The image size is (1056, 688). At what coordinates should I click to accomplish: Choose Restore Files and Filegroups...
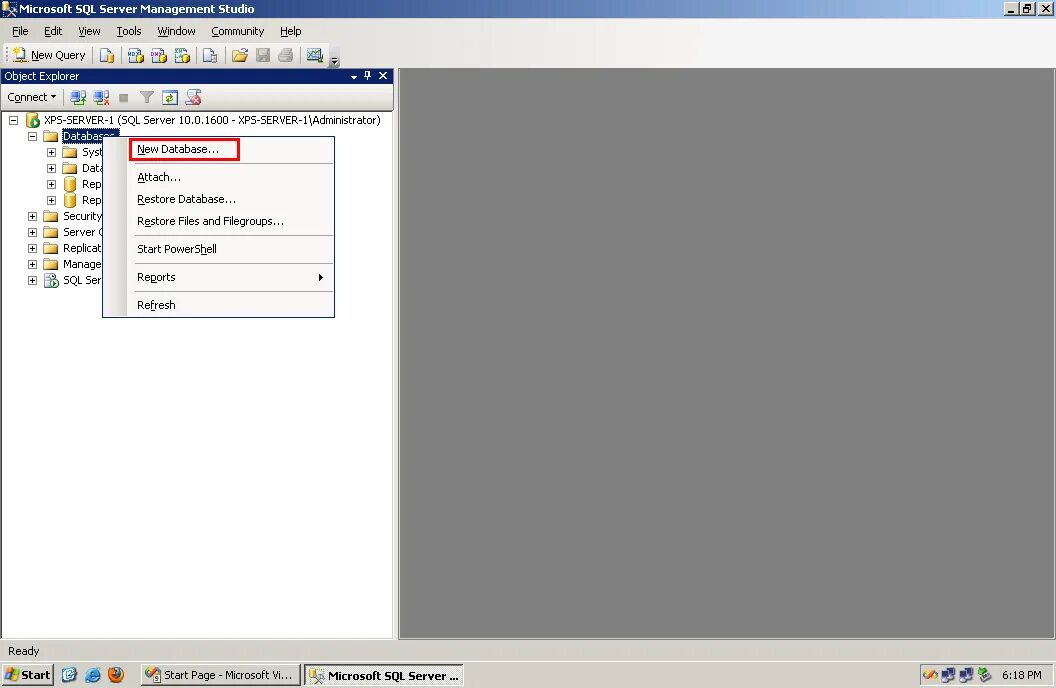(230, 221)
